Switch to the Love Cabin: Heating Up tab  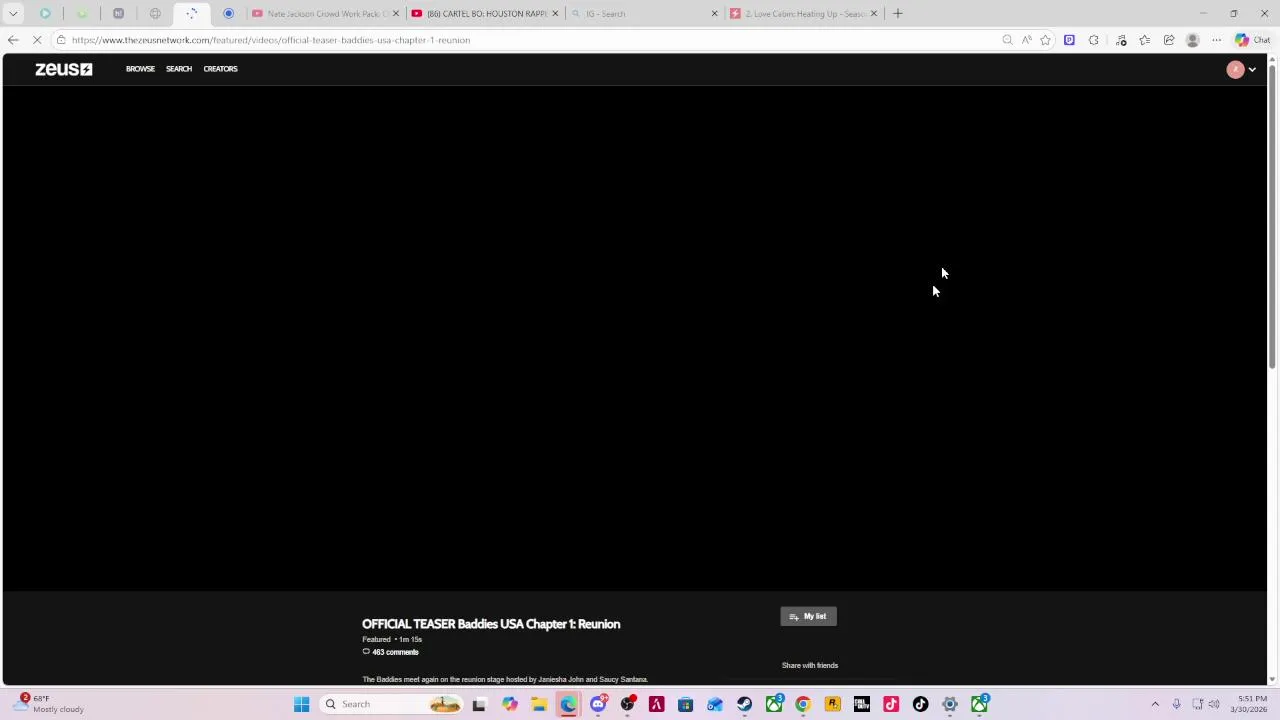click(x=803, y=14)
